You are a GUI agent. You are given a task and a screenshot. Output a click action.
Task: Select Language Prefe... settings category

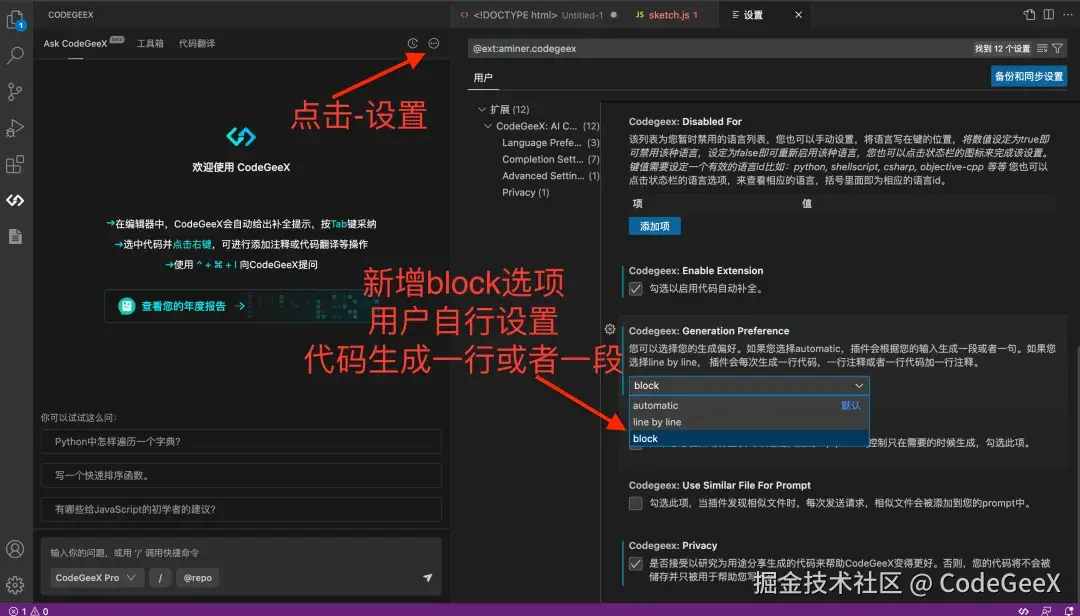tap(550, 143)
